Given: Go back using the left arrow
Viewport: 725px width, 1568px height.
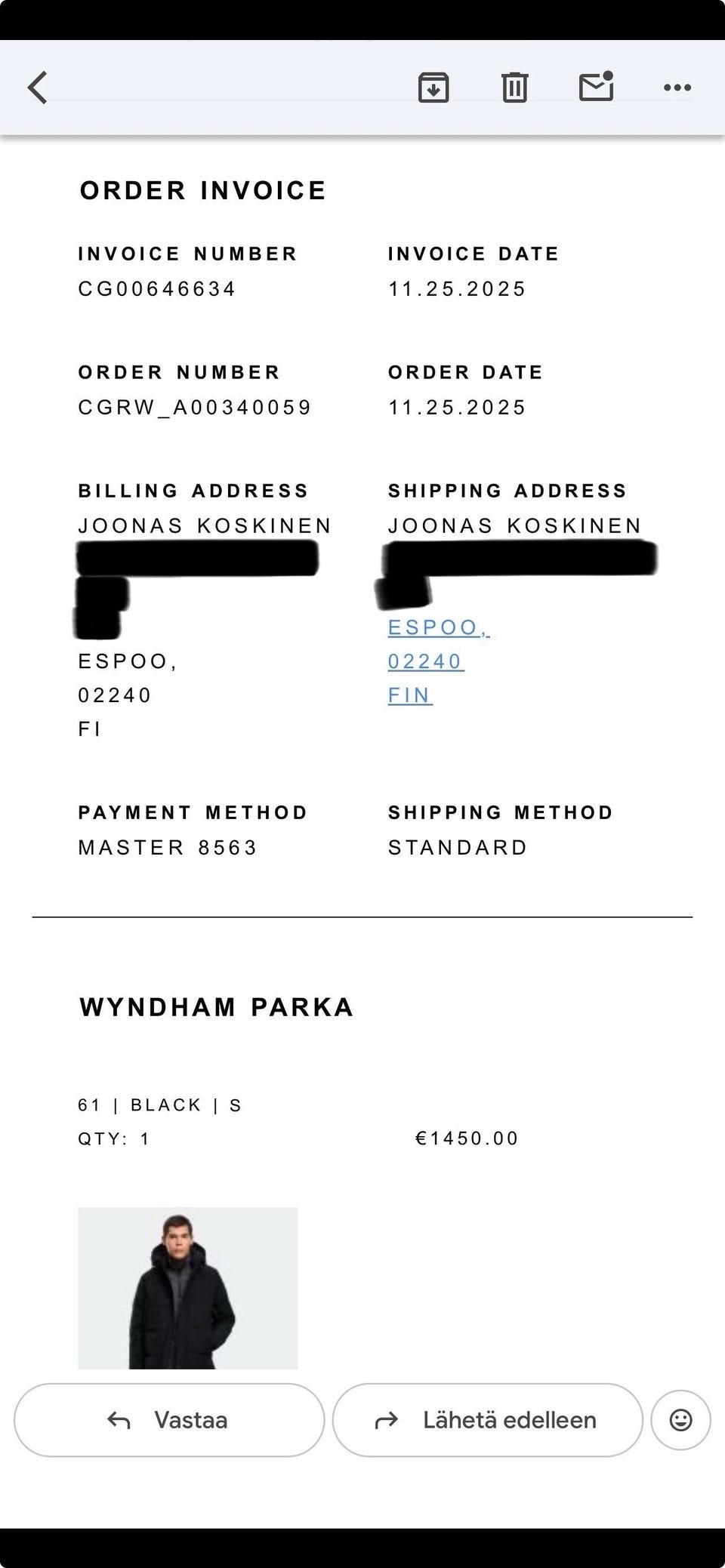Looking at the screenshot, I should pyautogui.click(x=38, y=88).
